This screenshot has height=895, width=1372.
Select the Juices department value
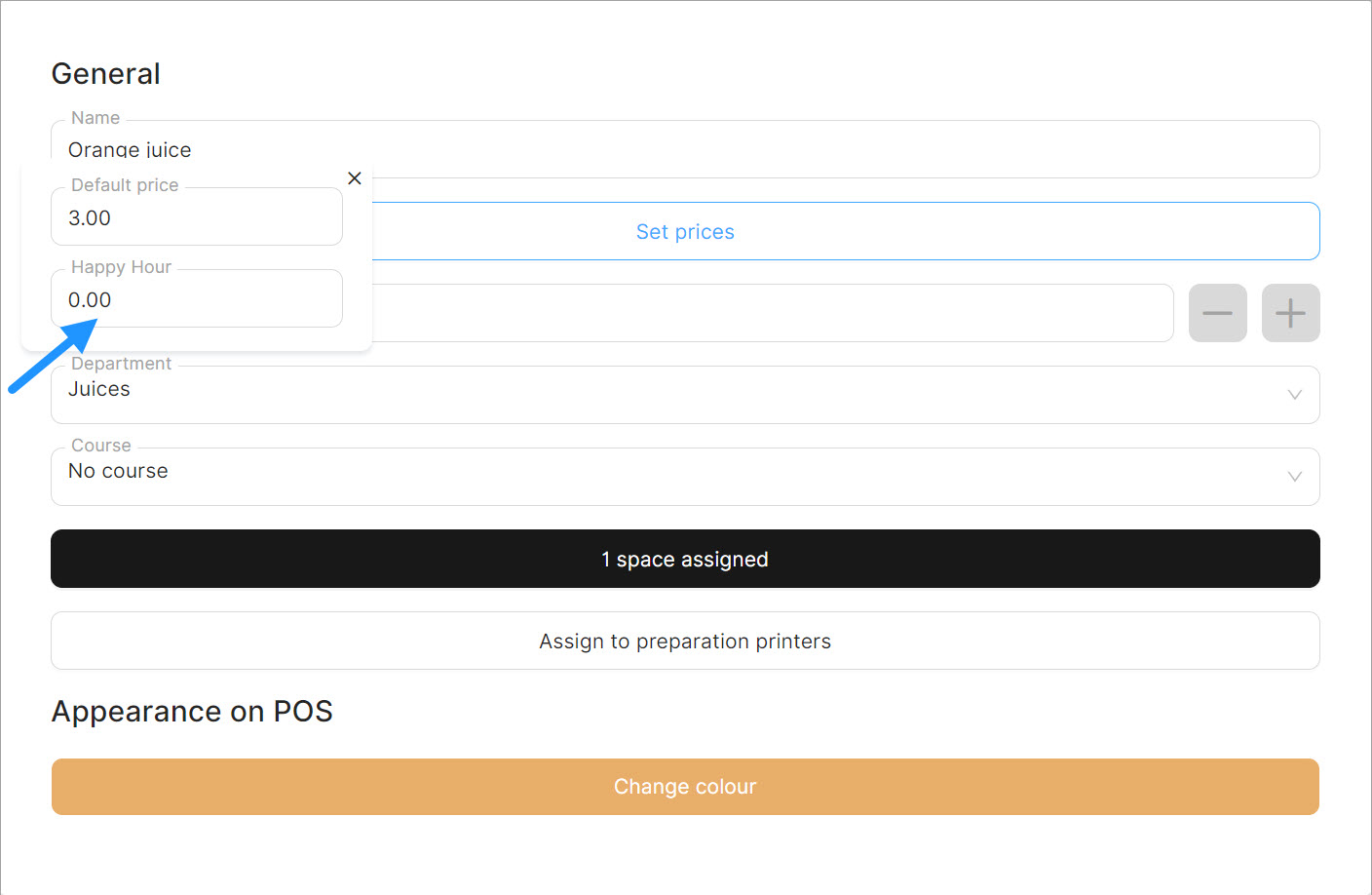click(x=99, y=390)
